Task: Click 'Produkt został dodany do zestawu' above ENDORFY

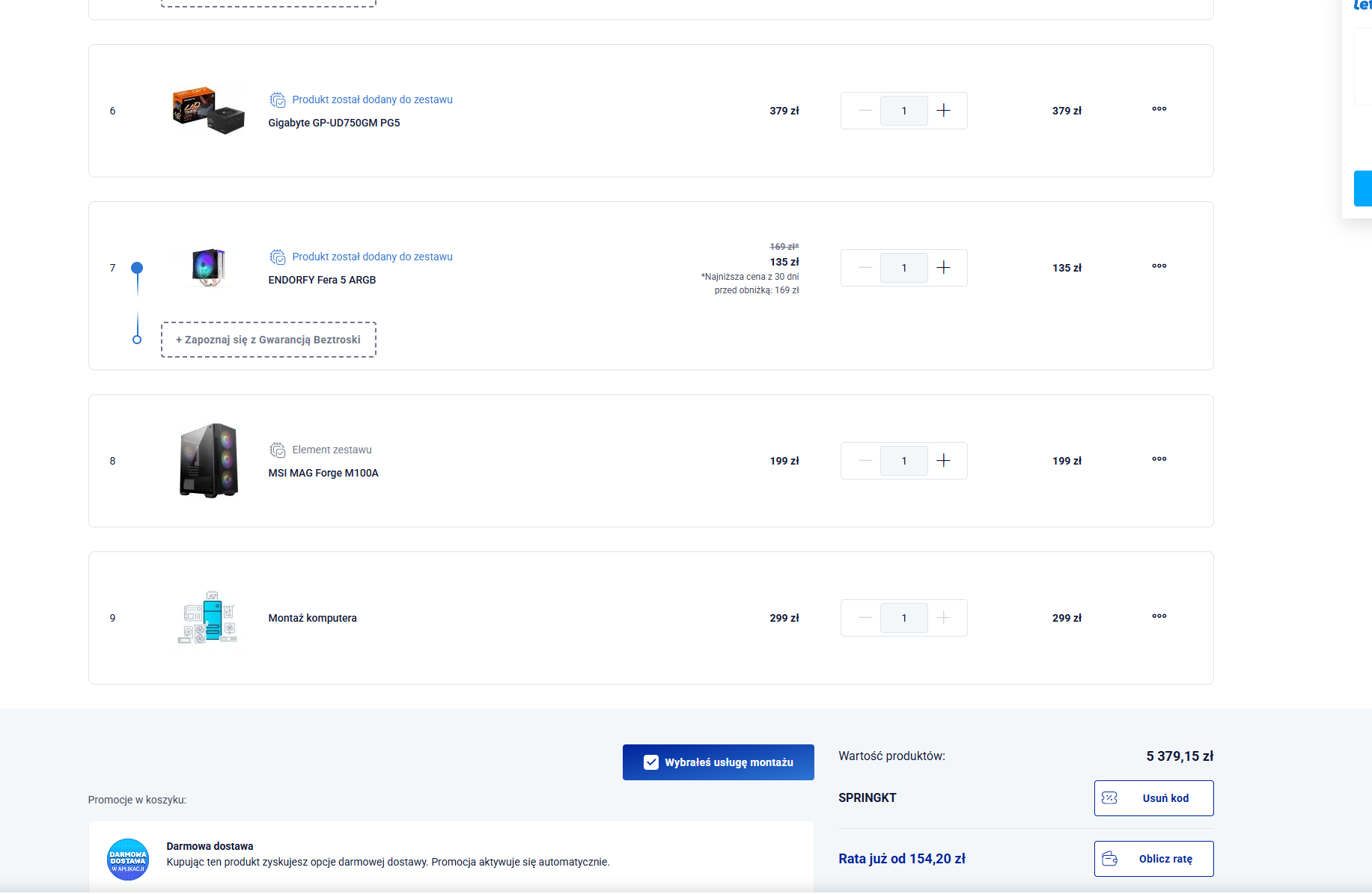Action: [373, 257]
